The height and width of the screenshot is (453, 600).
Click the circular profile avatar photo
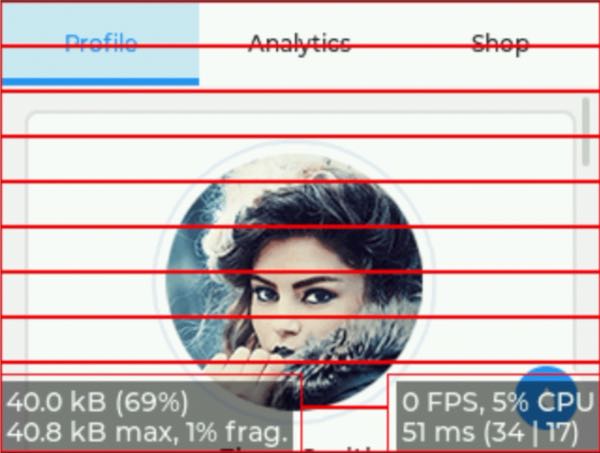pos(294,282)
